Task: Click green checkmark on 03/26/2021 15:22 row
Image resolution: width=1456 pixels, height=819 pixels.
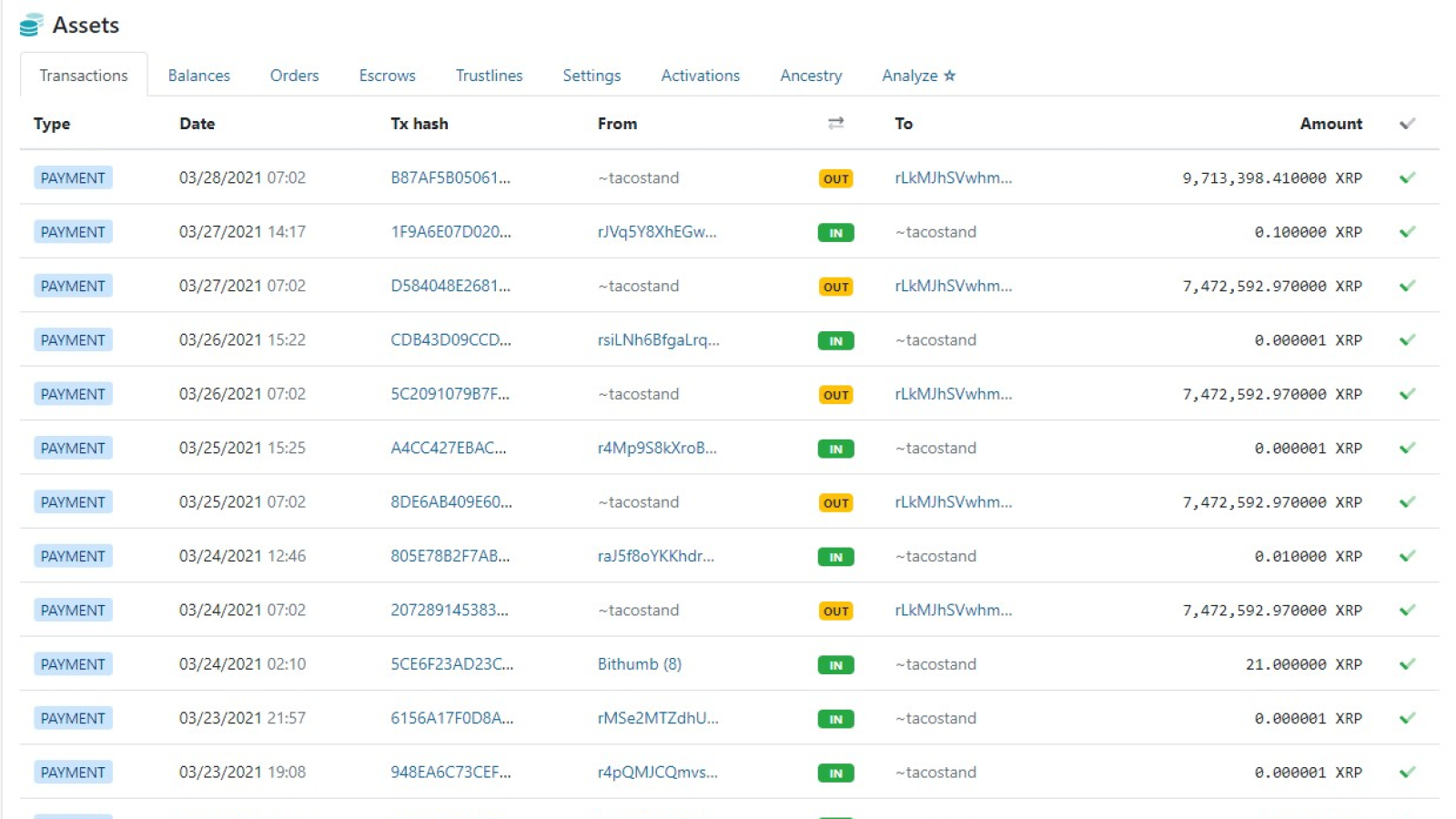Action: pyautogui.click(x=1407, y=339)
